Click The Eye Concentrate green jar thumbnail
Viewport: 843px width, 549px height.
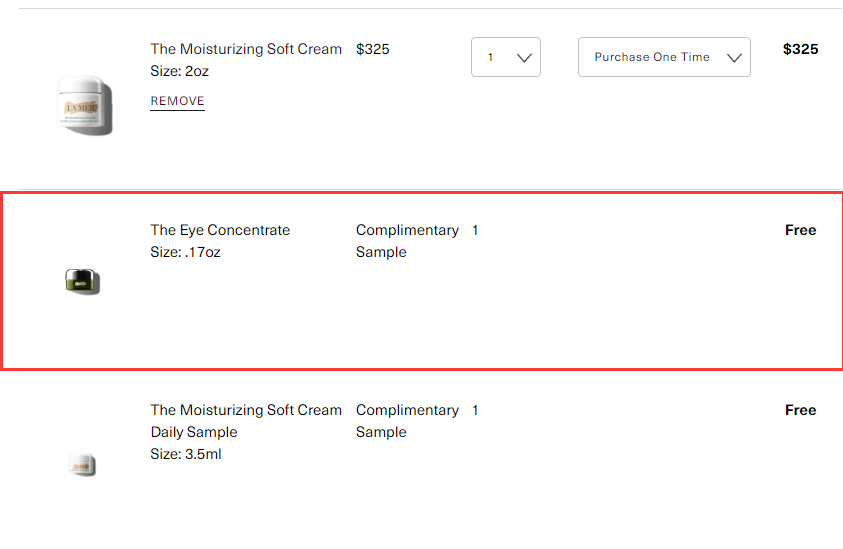pos(82,282)
